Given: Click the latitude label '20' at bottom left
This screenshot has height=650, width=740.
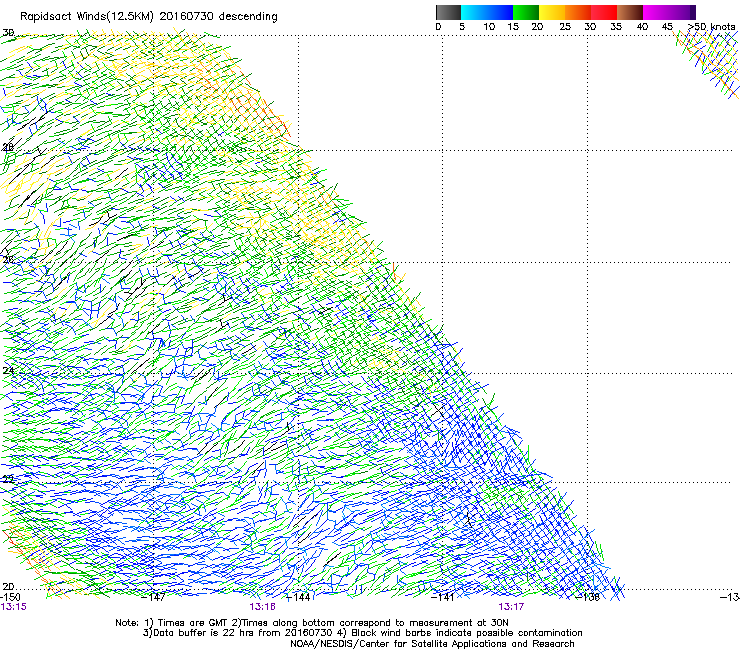Looking at the screenshot, I should pos(8,586).
